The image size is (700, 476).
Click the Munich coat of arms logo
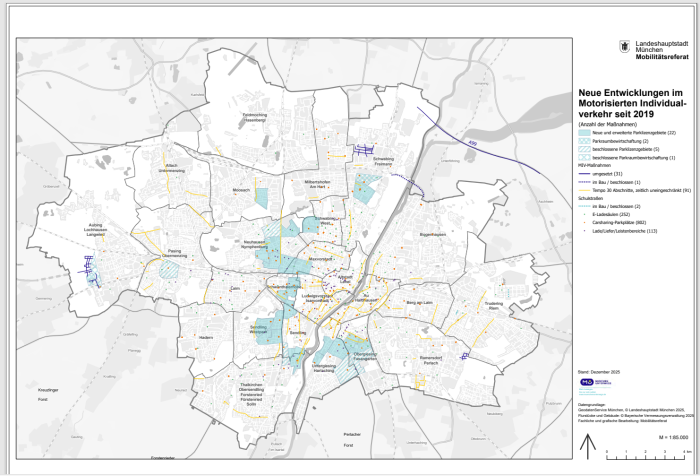tap(625, 46)
